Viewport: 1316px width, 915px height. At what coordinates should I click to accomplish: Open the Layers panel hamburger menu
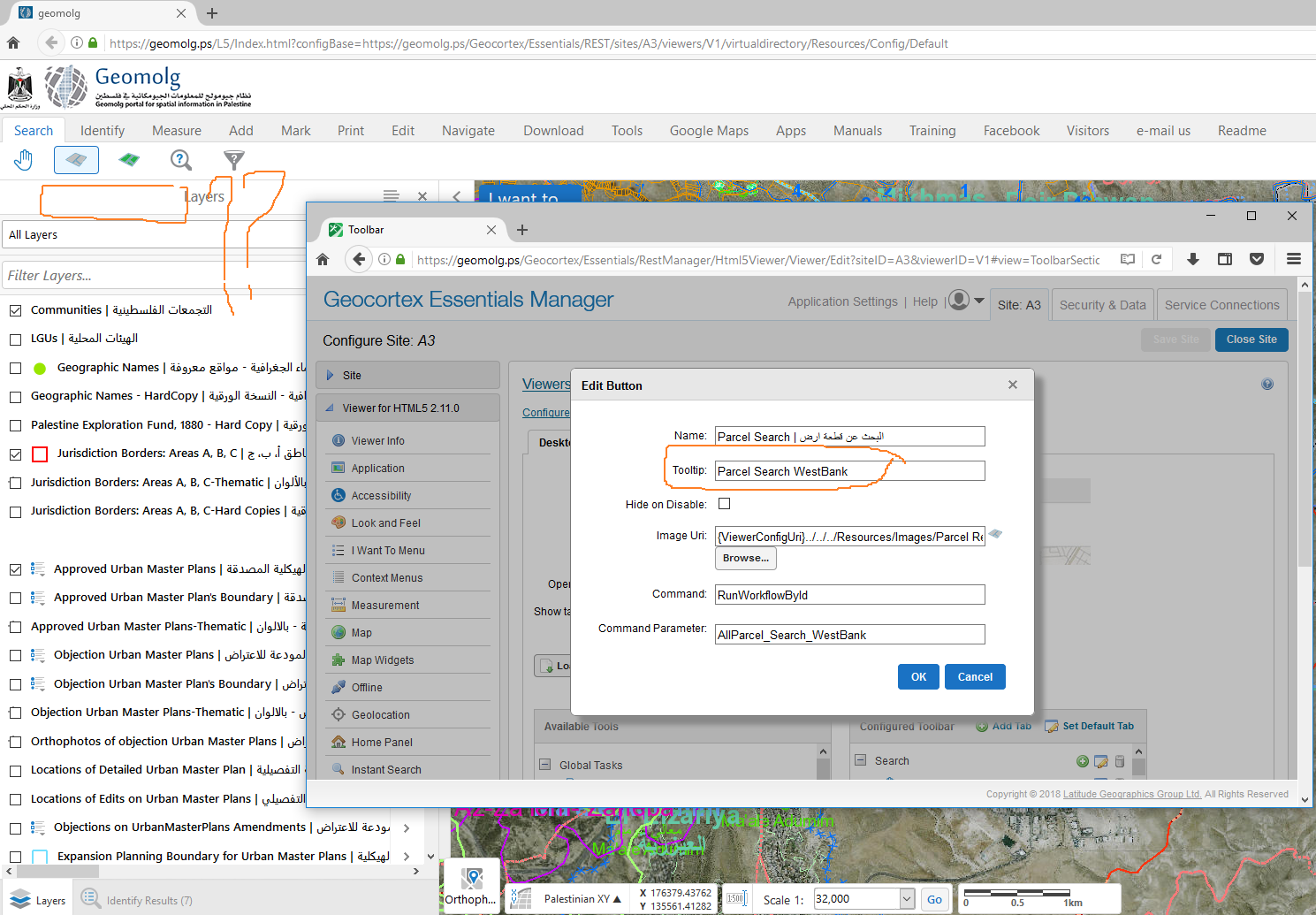[392, 196]
